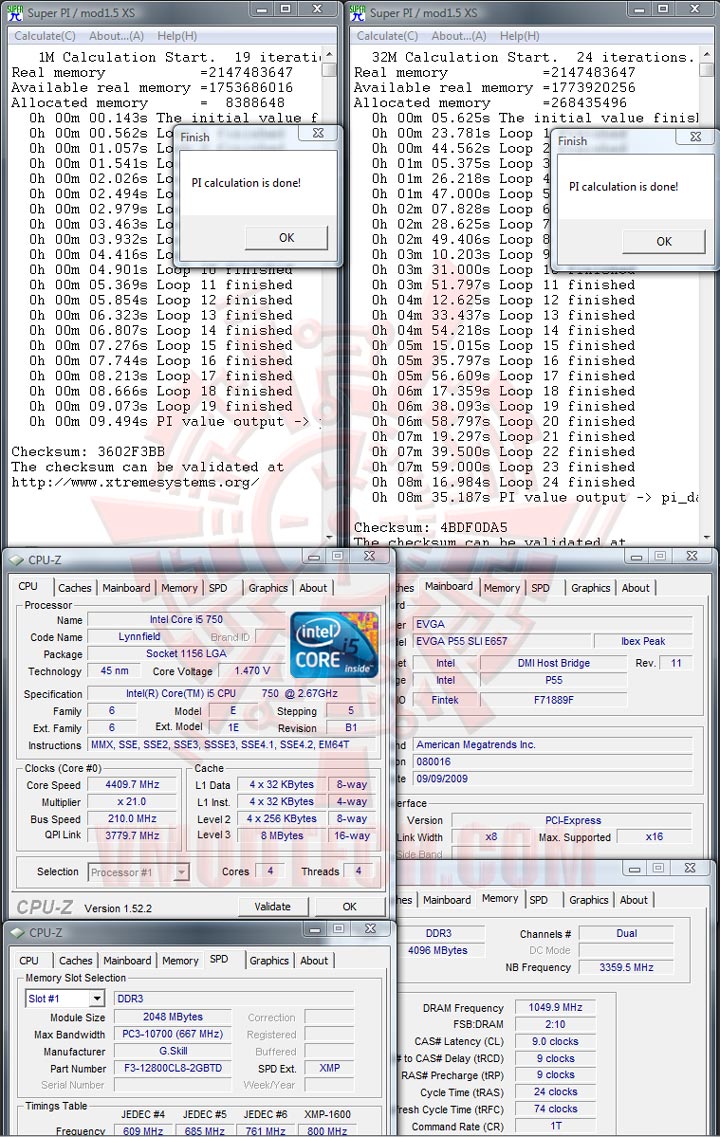Click the Bus Speed value 210.0 MHz
Screen dimensions: 720x1137
[133, 819]
